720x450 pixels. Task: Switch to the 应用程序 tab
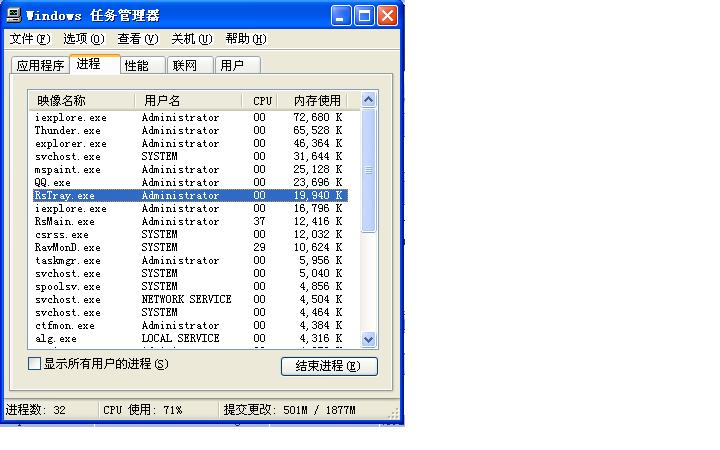point(40,65)
